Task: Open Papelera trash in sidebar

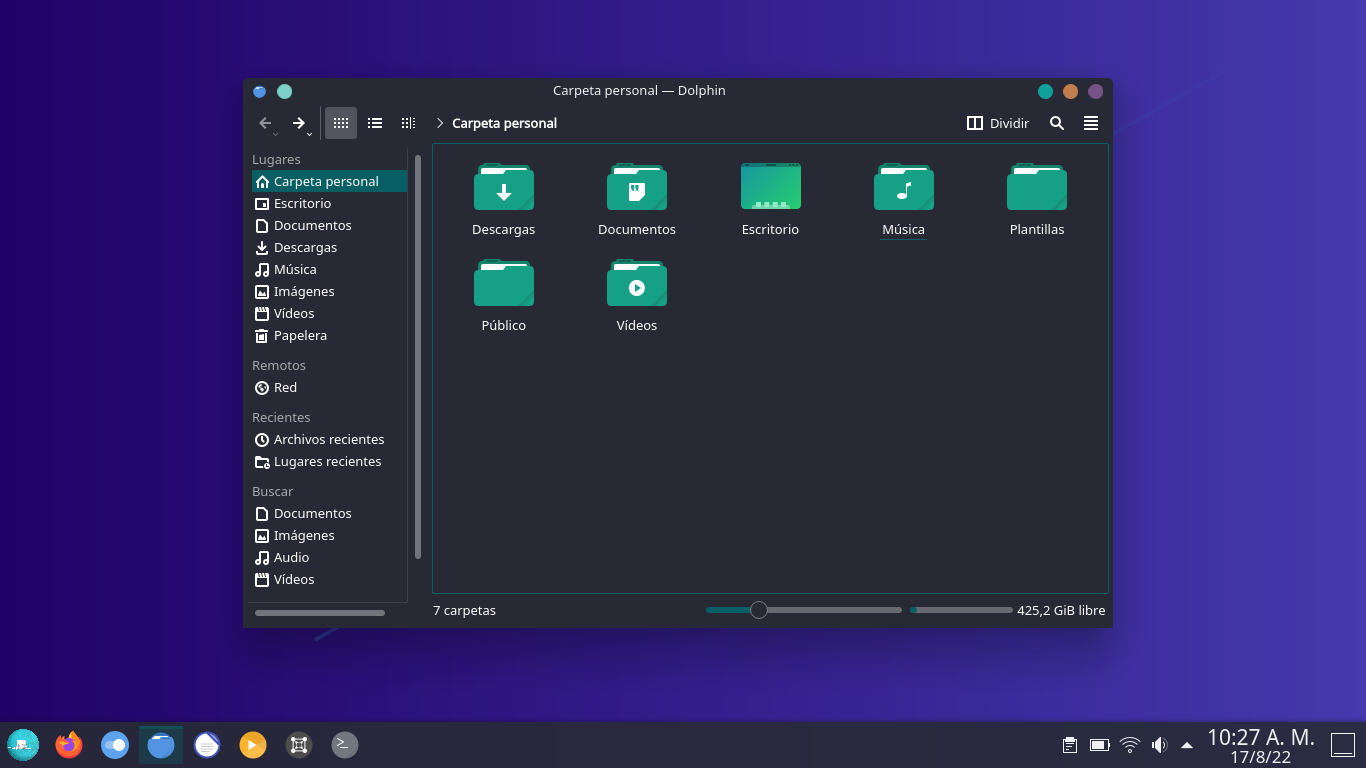Action: click(329, 335)
